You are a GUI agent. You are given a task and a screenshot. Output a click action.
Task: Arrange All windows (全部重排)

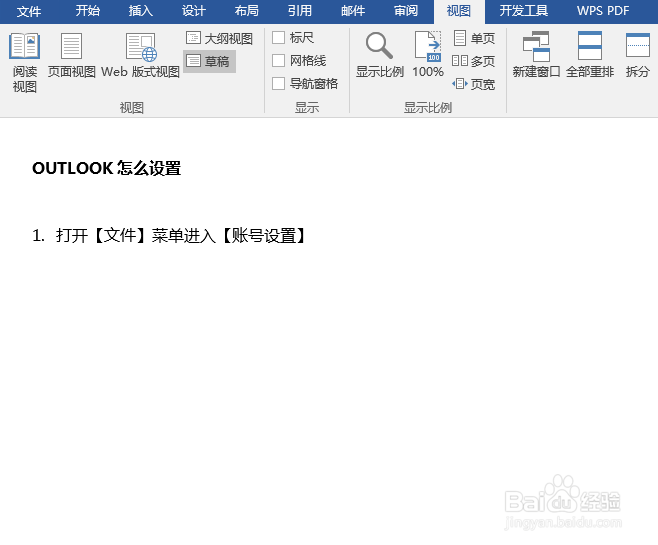590,55
